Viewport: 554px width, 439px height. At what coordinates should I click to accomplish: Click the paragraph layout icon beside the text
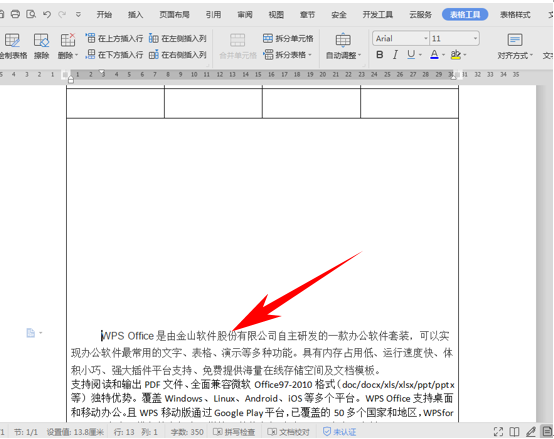point(31,333)
